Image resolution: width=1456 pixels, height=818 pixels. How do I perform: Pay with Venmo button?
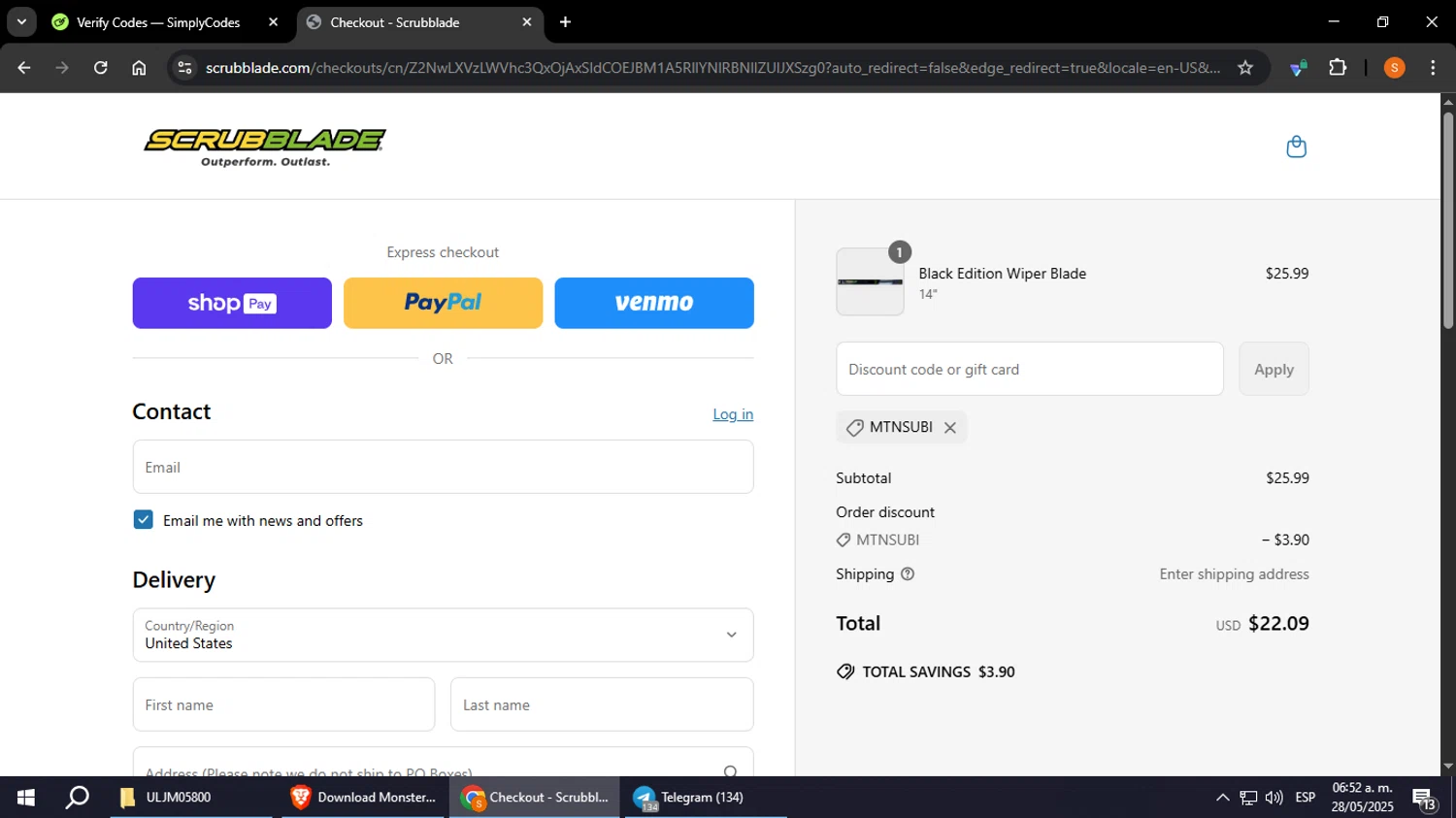click(x=654, y=303)
